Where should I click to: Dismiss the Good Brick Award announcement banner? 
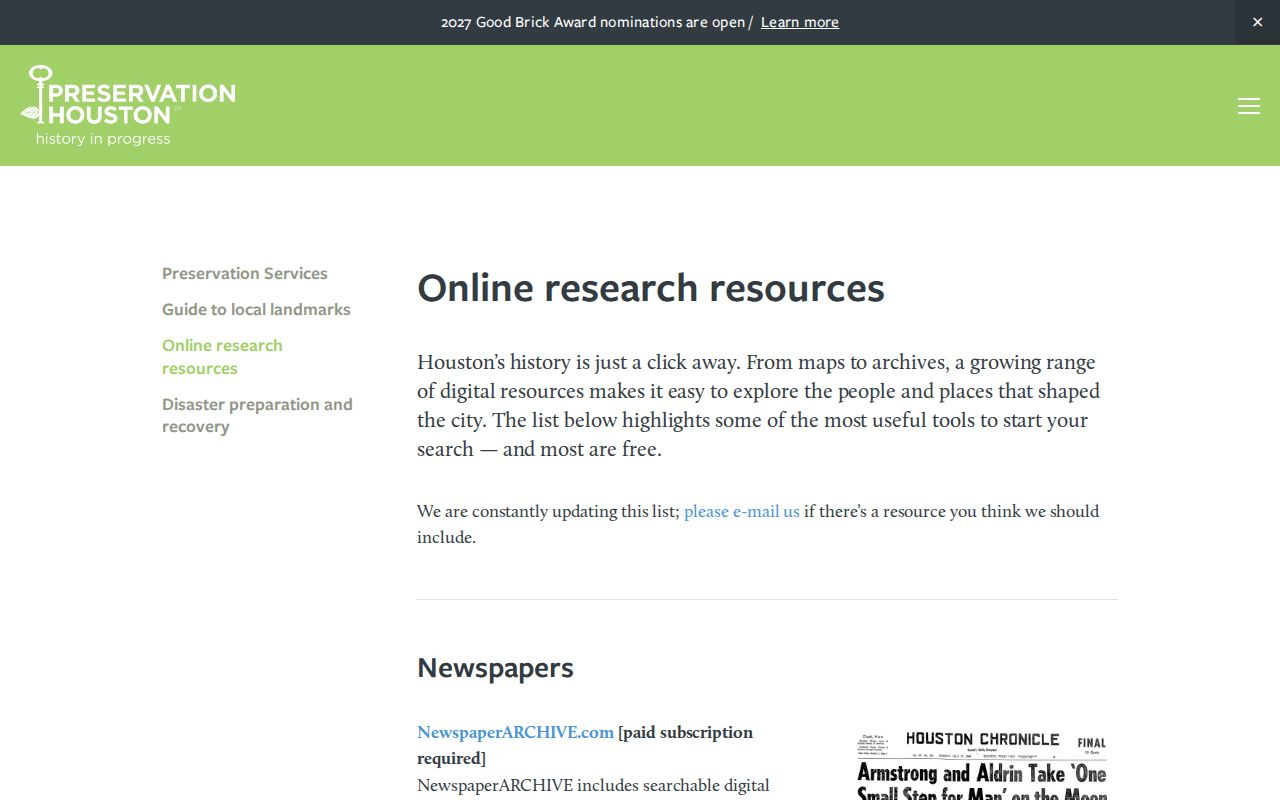(x=1257, y=22)
